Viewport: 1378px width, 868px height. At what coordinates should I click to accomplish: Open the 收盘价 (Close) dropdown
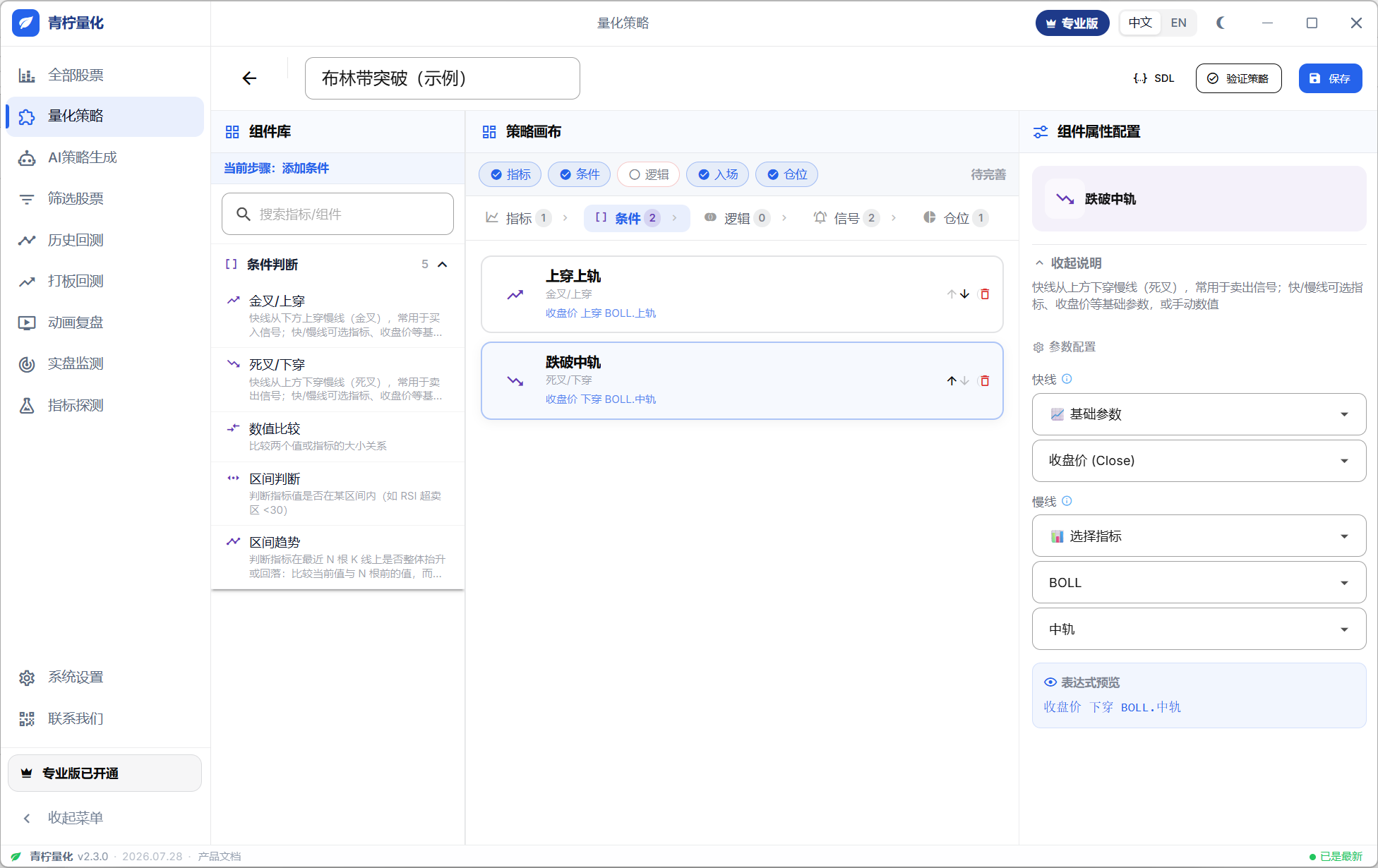pos(1199,461)
